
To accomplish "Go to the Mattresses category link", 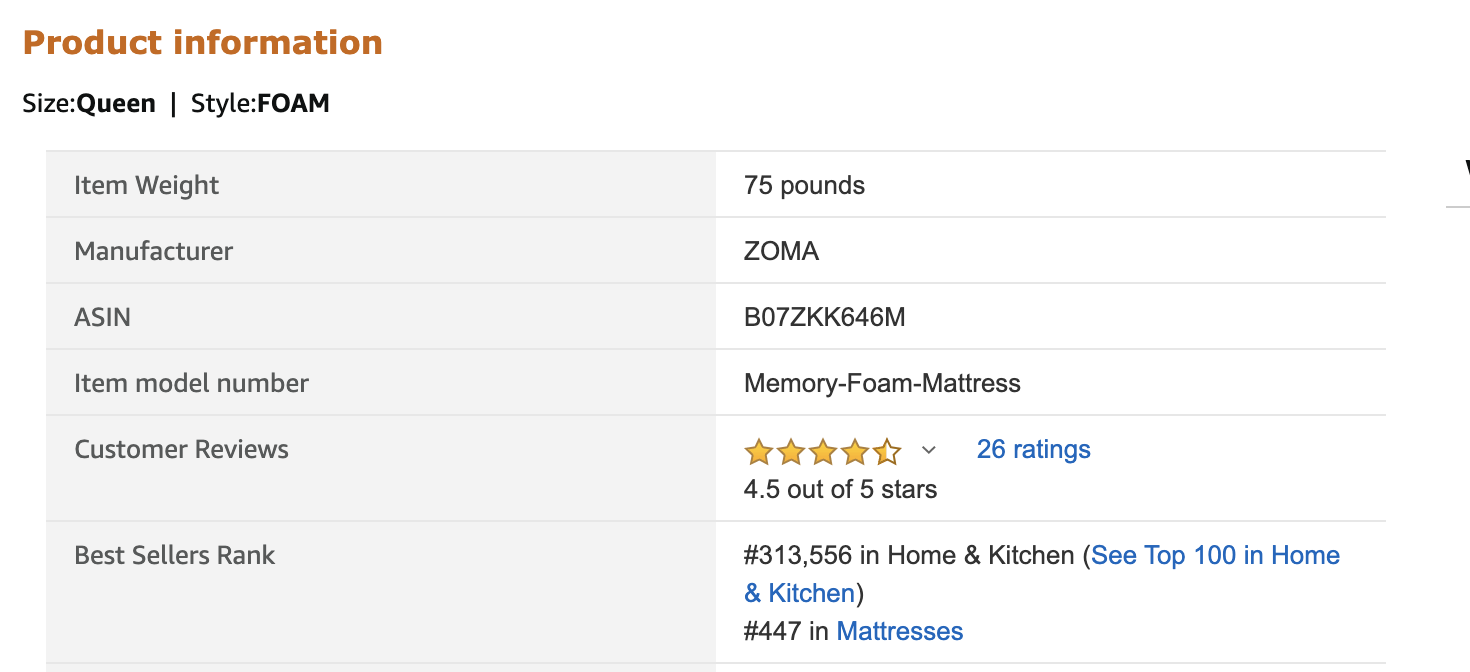I will (x=899, y=631).
